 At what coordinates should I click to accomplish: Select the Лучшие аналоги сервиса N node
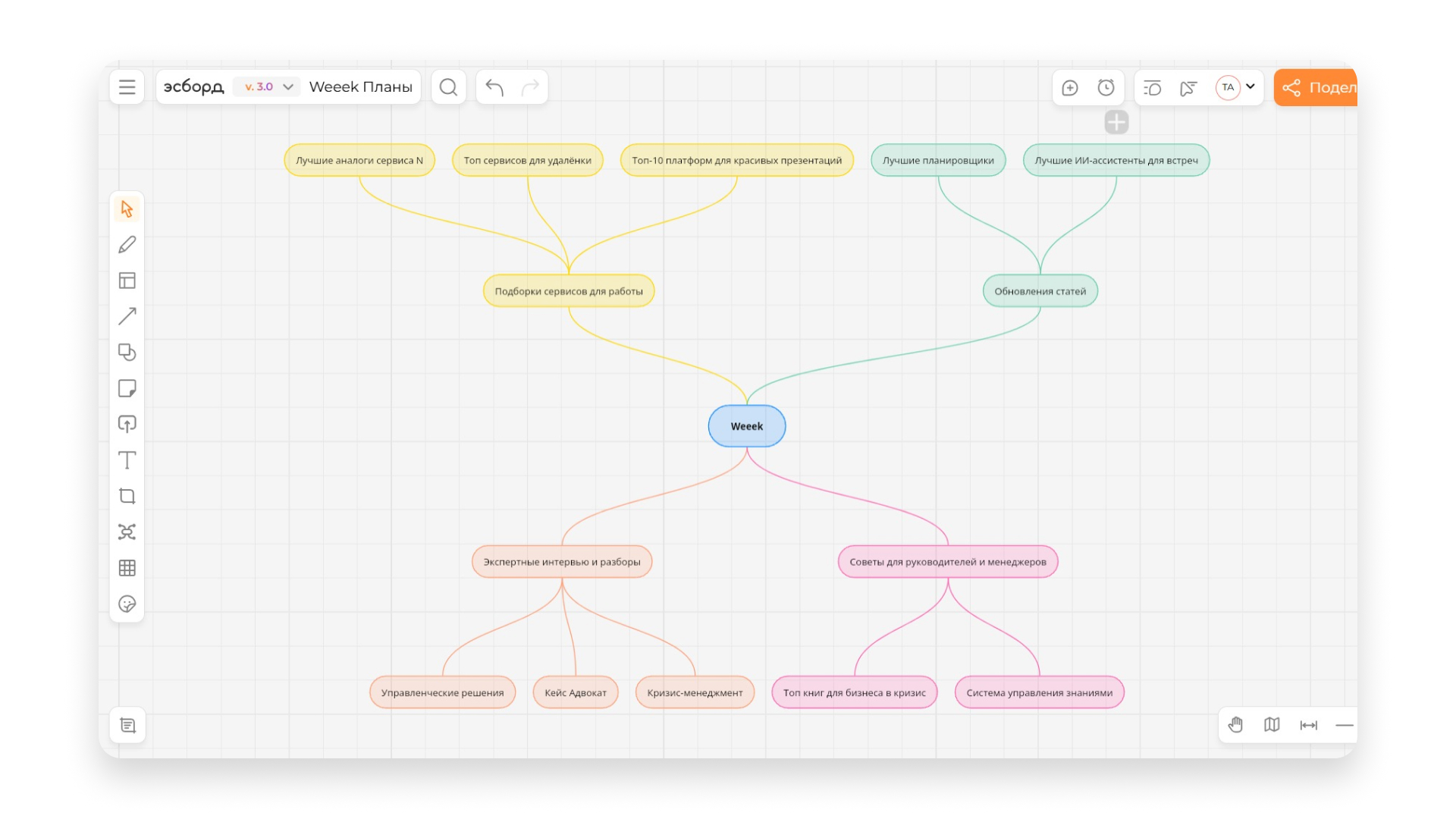click(359, 160)
